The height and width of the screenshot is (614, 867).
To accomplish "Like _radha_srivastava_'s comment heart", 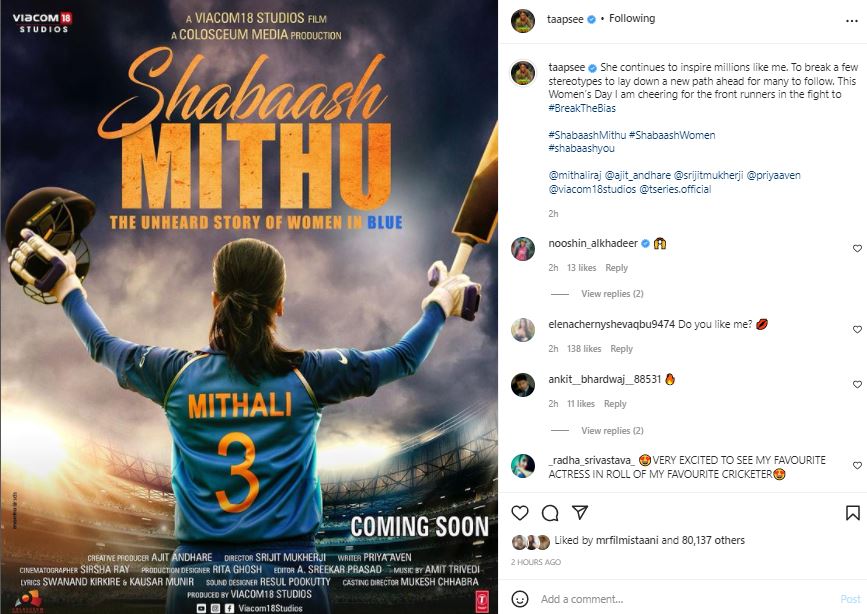I will pos(857,465).
